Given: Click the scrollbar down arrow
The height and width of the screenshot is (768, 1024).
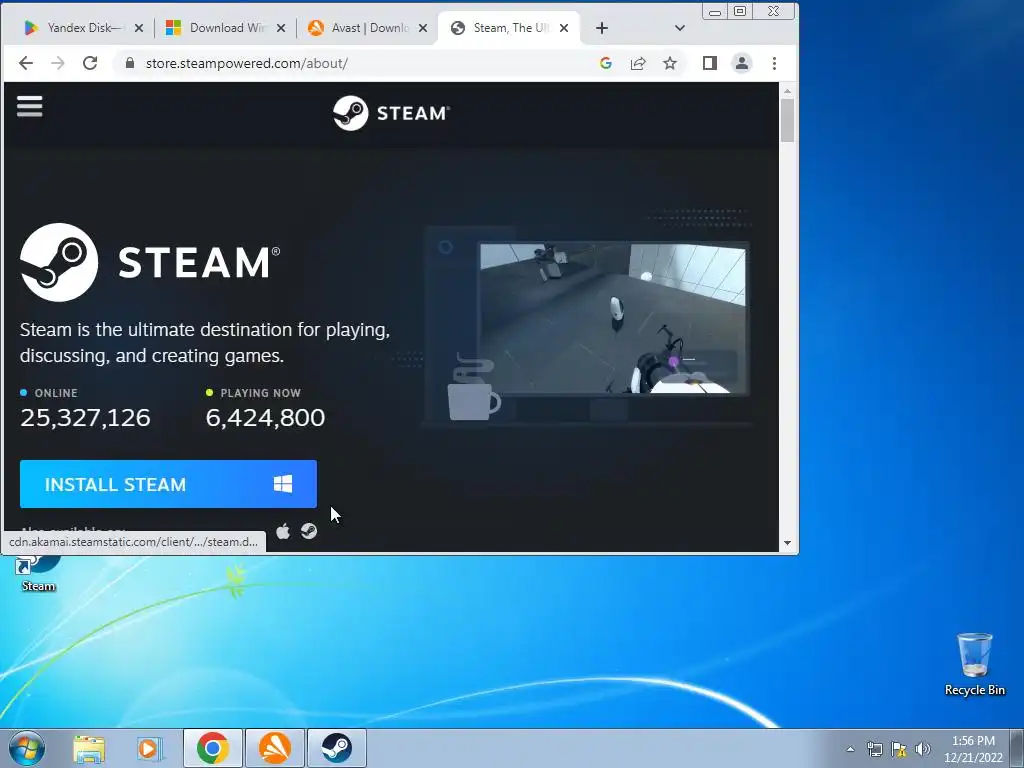Looking at the screenshot, I should pyautogui.click(x=787, y=543).
